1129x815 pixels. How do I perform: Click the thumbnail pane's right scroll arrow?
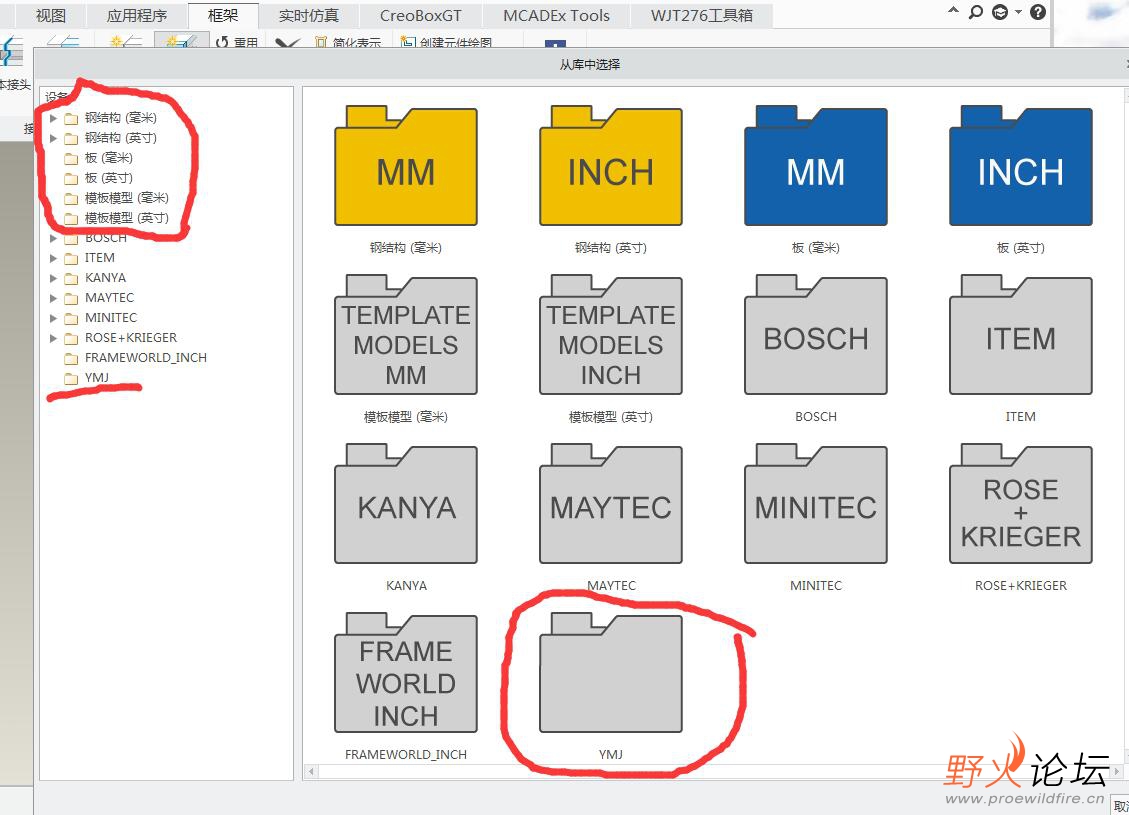click(x=1117, y=772)
